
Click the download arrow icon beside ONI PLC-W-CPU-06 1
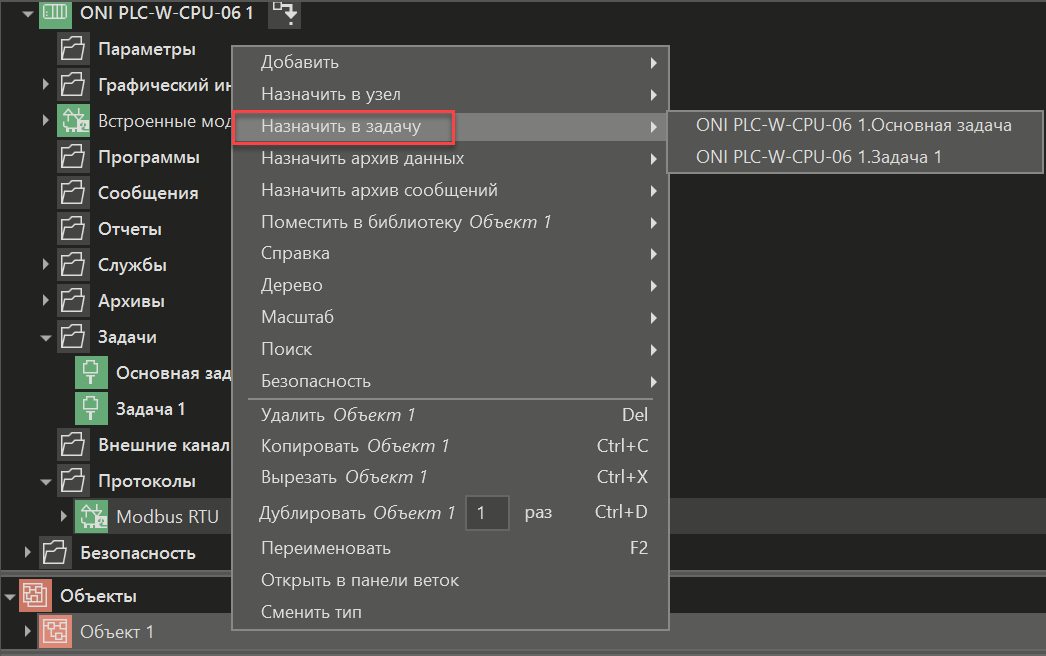click(x=285, y=13)
